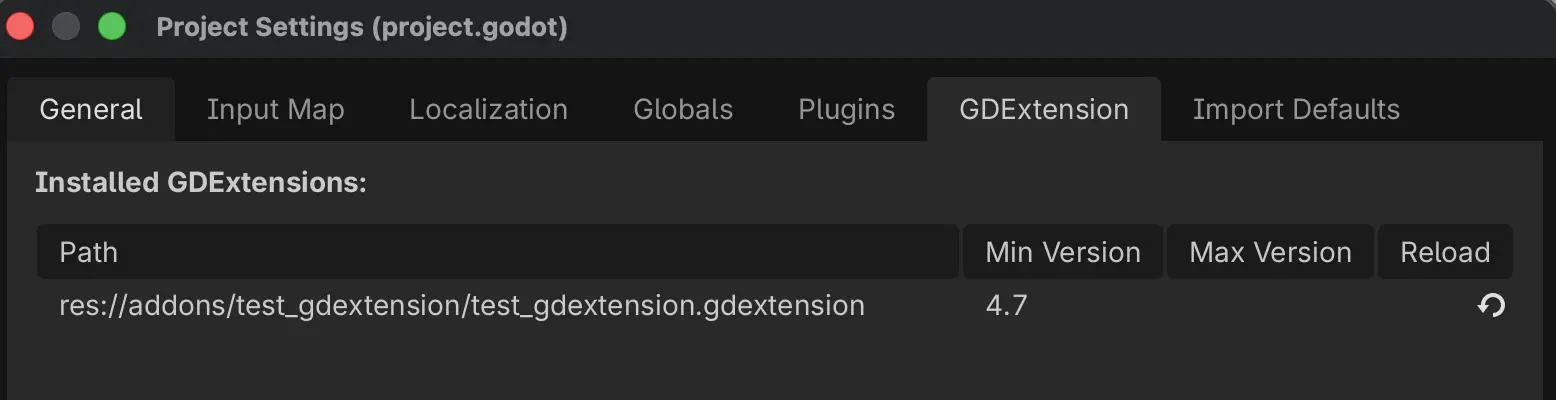Open the Input Map tab
Image resolution: width=1556 pixels, height=400 pixels.
275,109
